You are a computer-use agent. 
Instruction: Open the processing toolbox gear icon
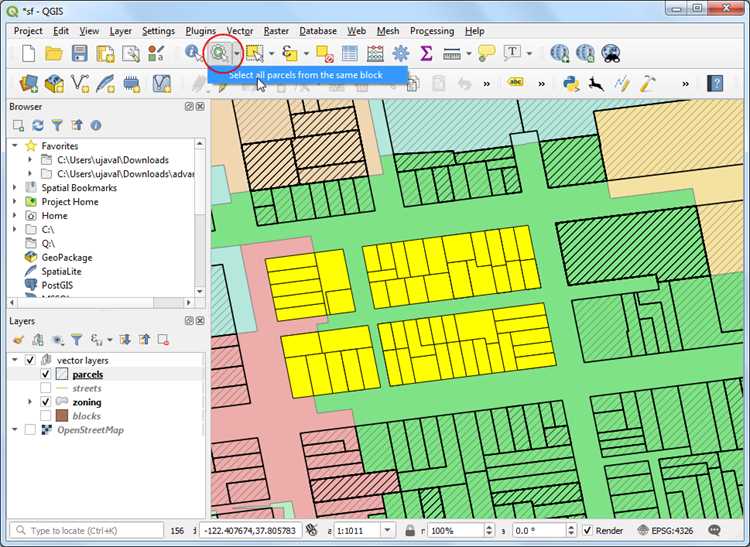pyautogui.click(x=401, y=54)
